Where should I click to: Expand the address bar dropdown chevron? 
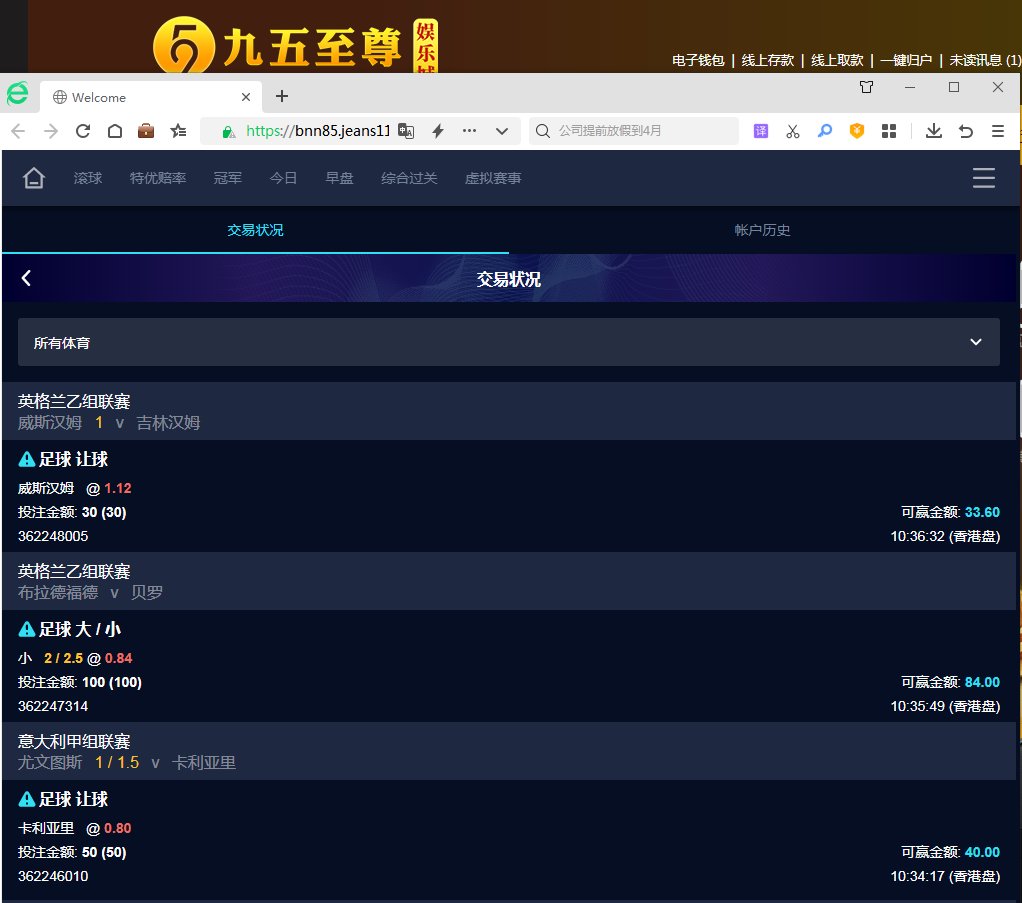point(502,131)
